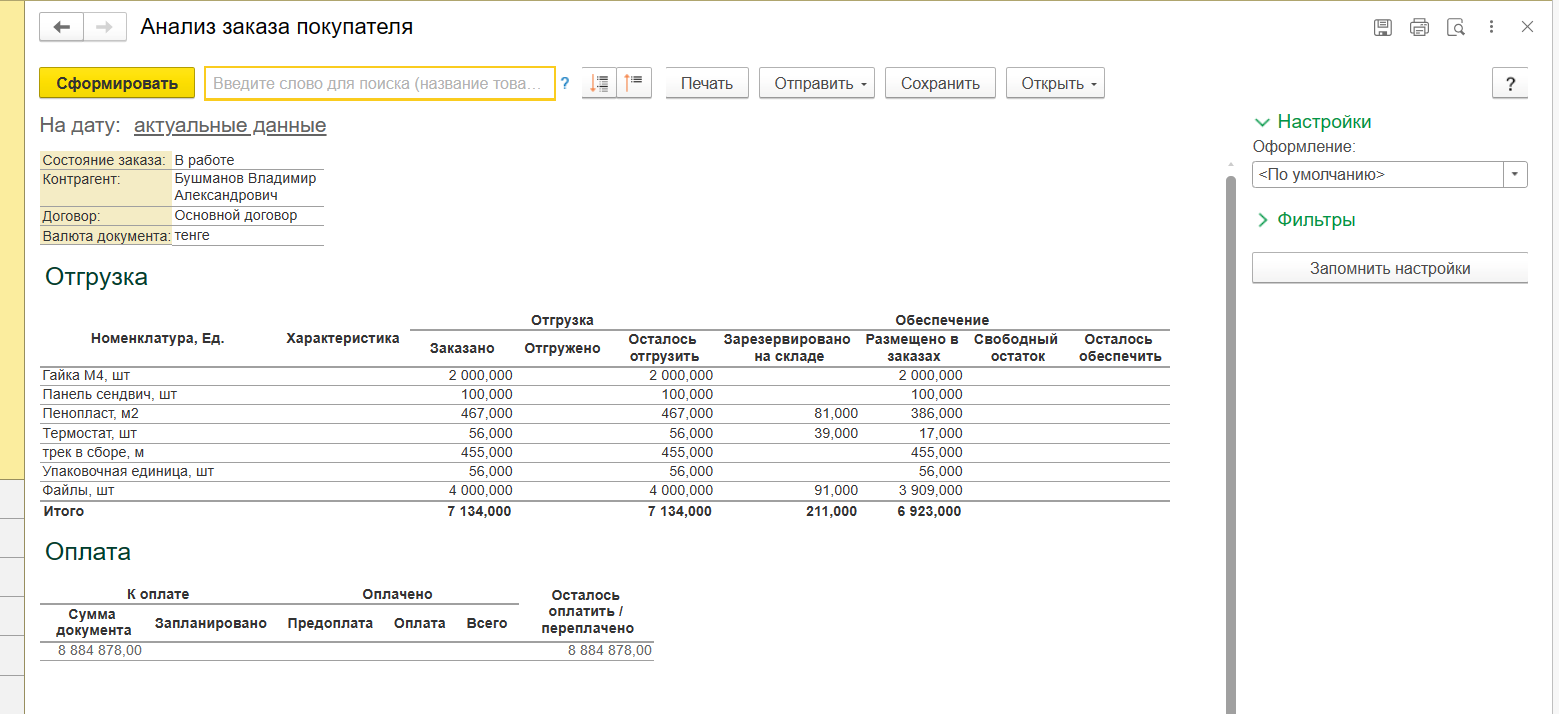Click the Запомнить настройки button
Viewport: 1559px width, 714px height.
[x=1389, y=268]
